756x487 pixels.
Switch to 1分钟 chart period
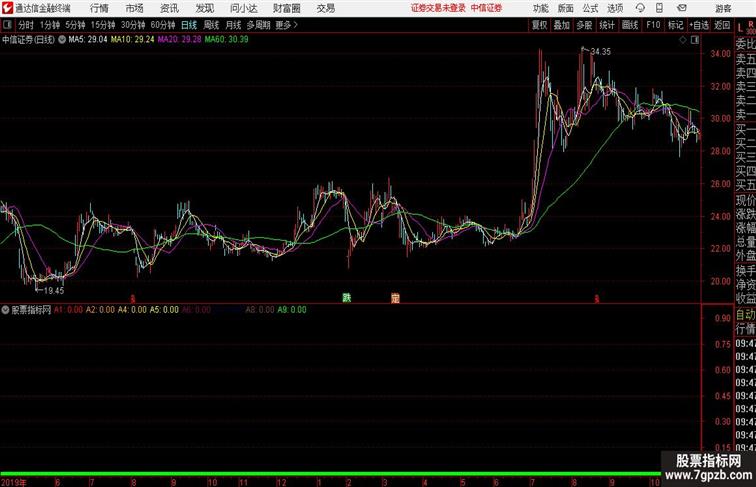[x=50, y=25]
